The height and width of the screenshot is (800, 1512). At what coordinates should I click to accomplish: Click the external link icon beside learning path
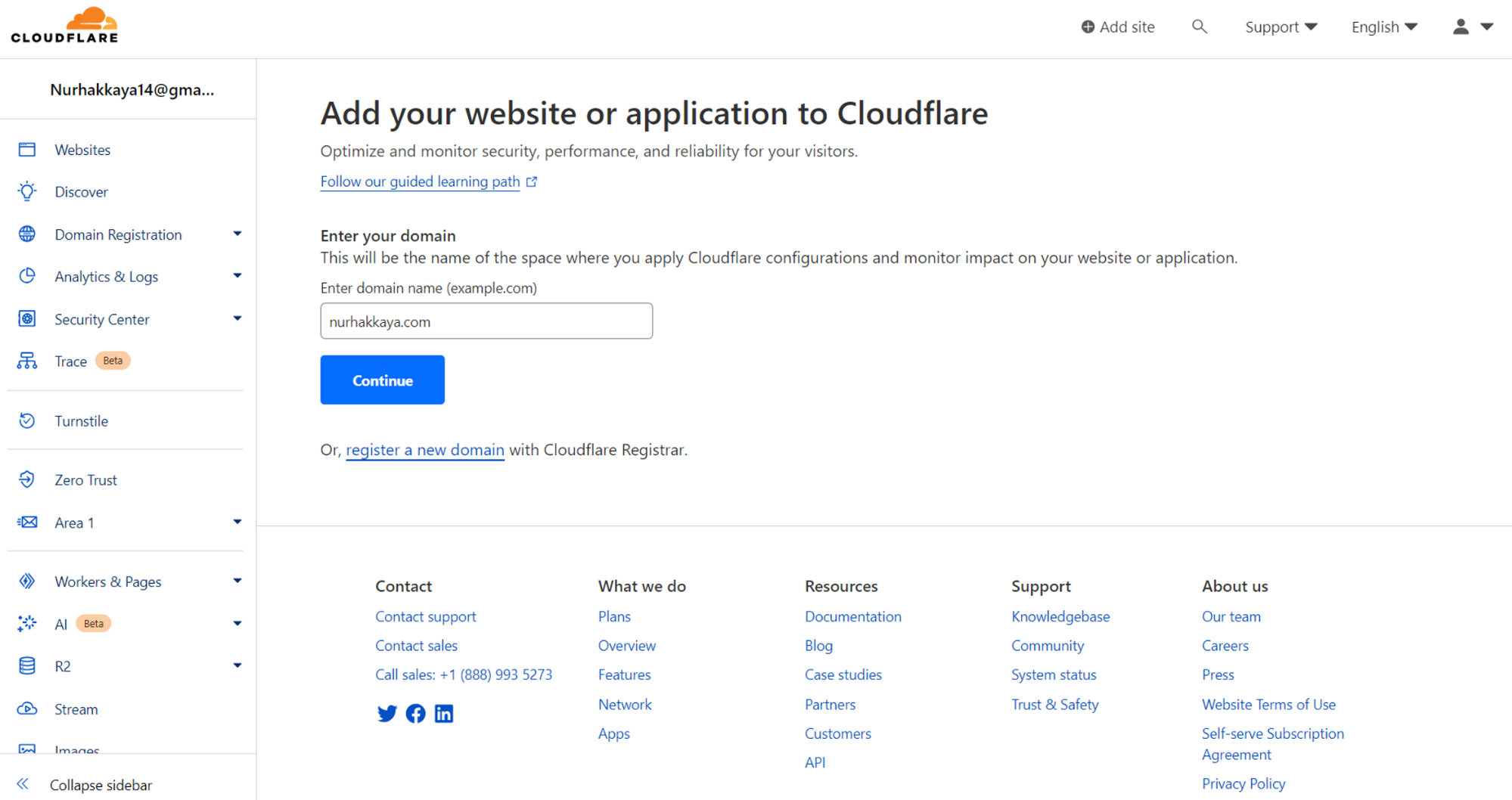pyautogui.click(x=532, y=181)
